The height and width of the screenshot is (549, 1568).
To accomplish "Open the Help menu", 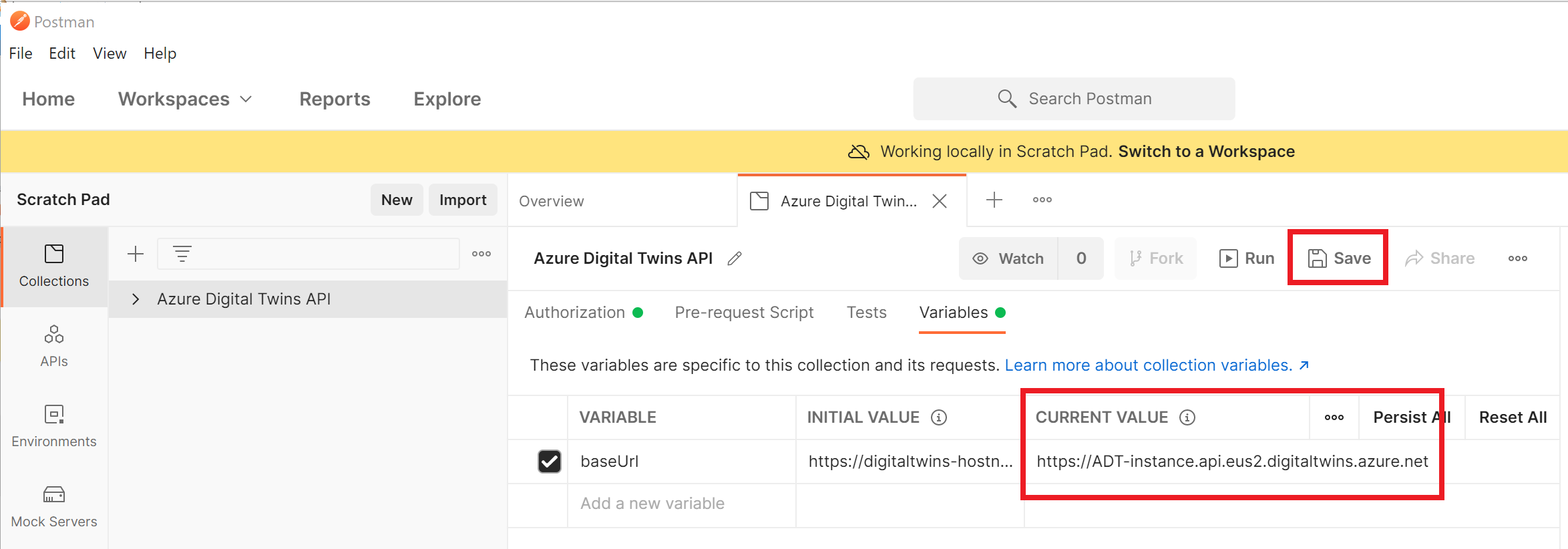I will pos(160,53).
